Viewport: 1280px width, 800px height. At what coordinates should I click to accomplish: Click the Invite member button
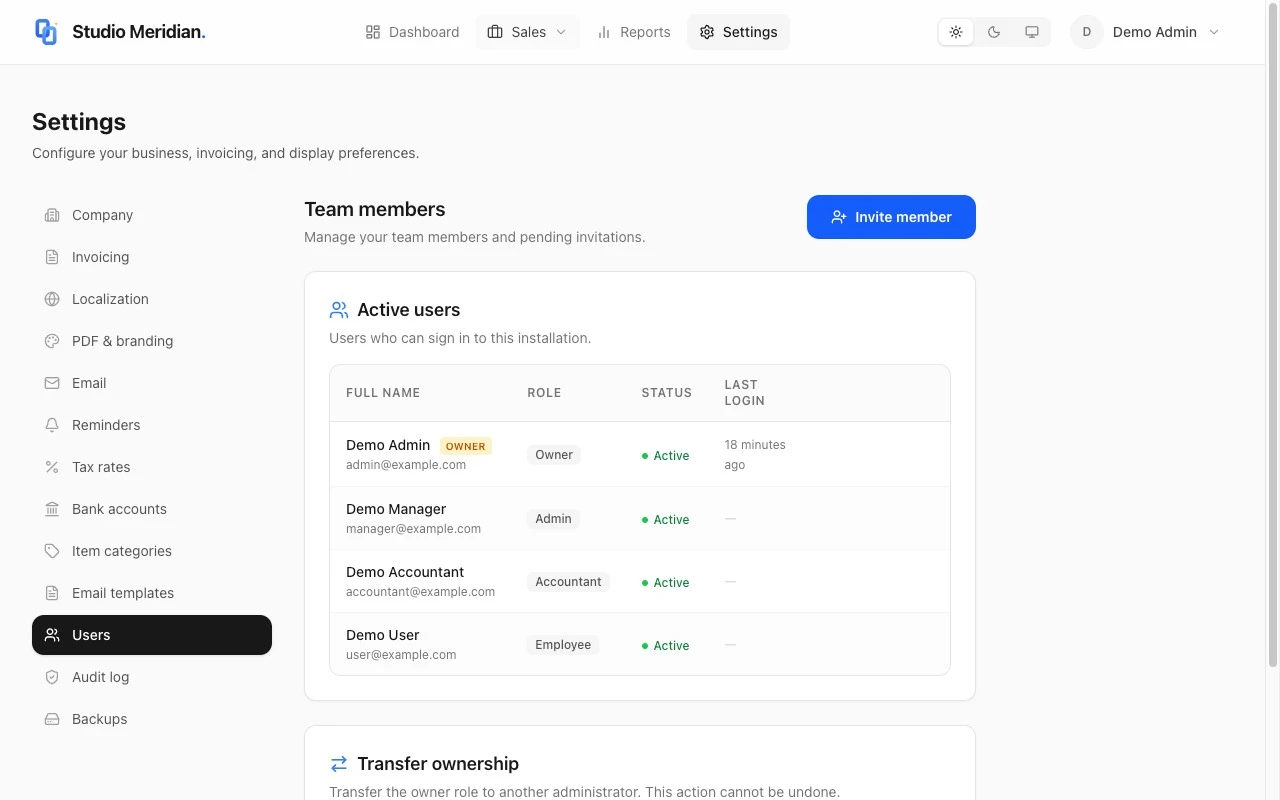[x=891, y=217]
